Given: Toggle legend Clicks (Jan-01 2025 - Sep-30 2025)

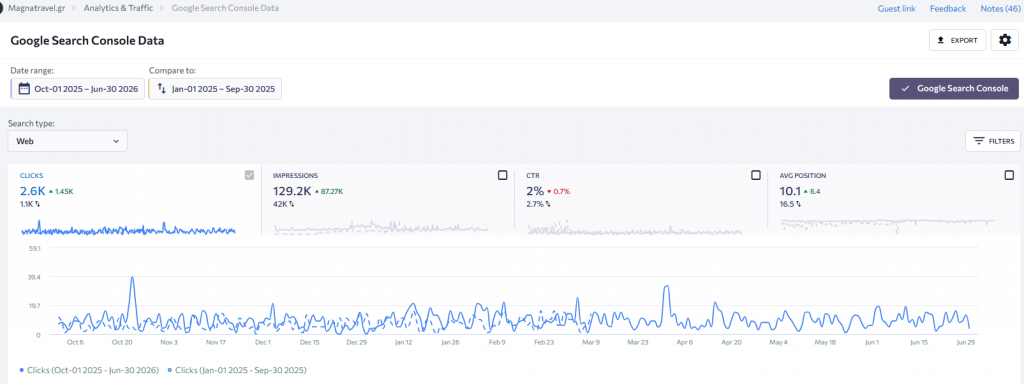Looking at the screenshot, I should point(236,370).
